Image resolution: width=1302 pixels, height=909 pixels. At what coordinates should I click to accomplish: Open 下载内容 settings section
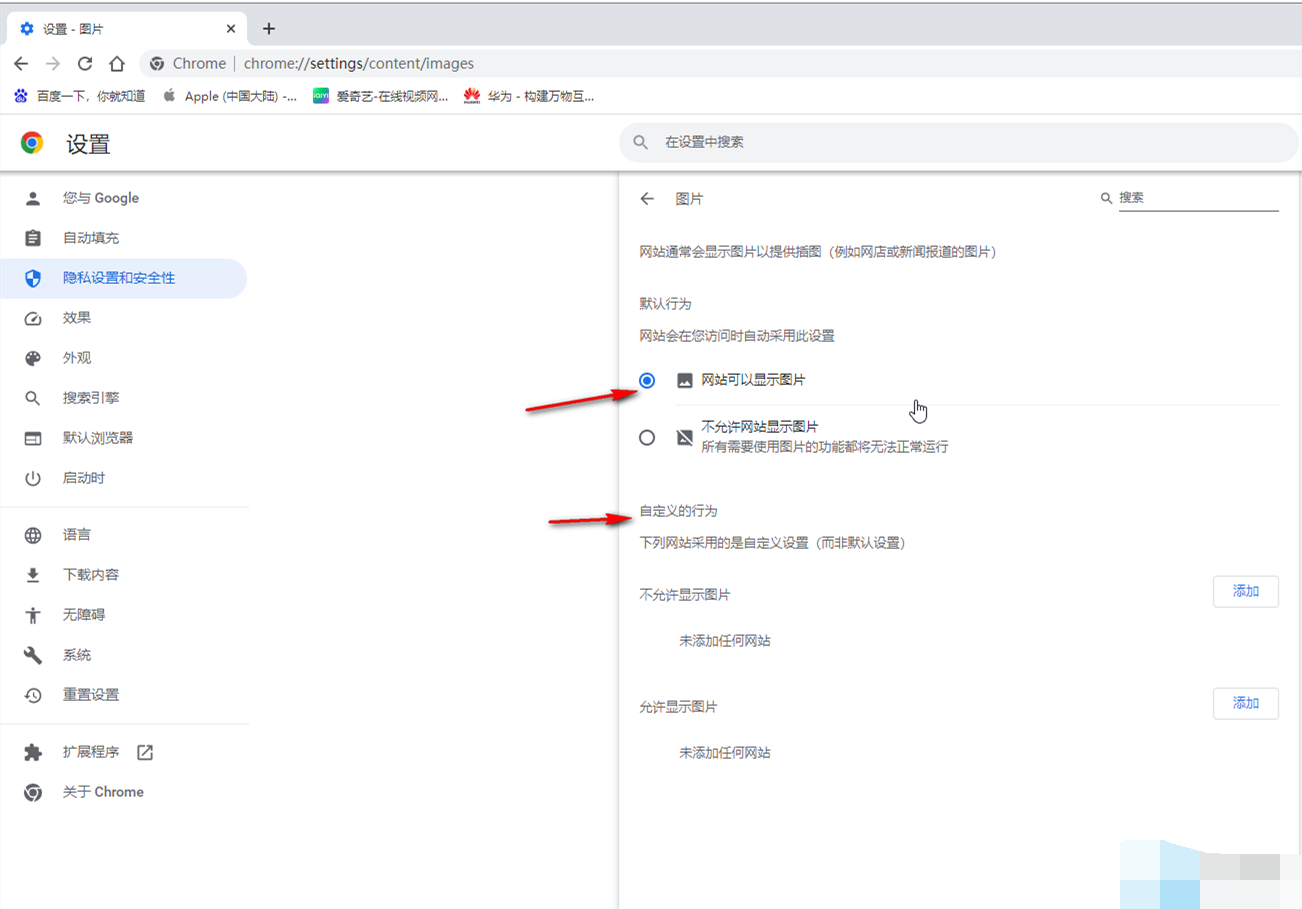tap(91, 575)
